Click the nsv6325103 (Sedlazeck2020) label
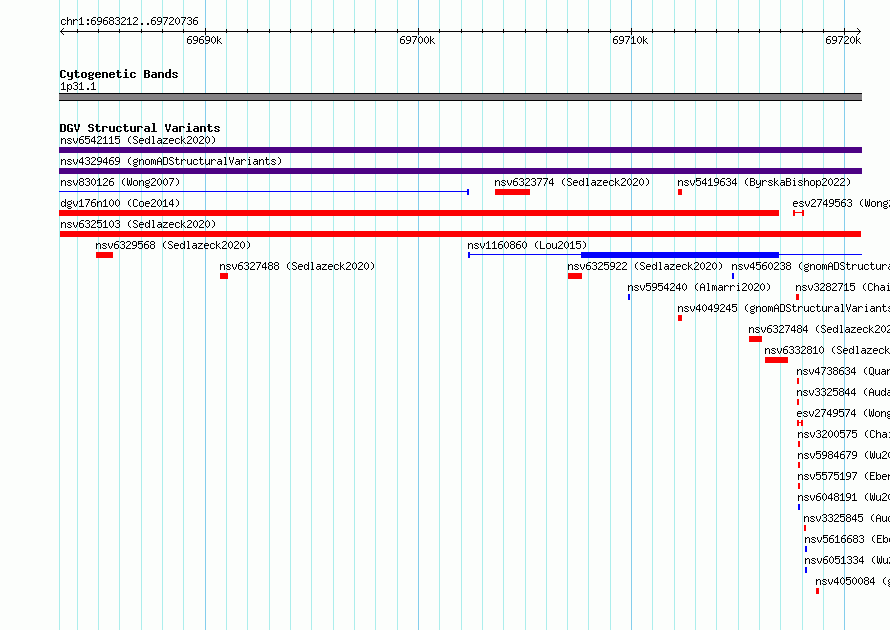Viewport: 890px width, 630px height. click(138, 224)
